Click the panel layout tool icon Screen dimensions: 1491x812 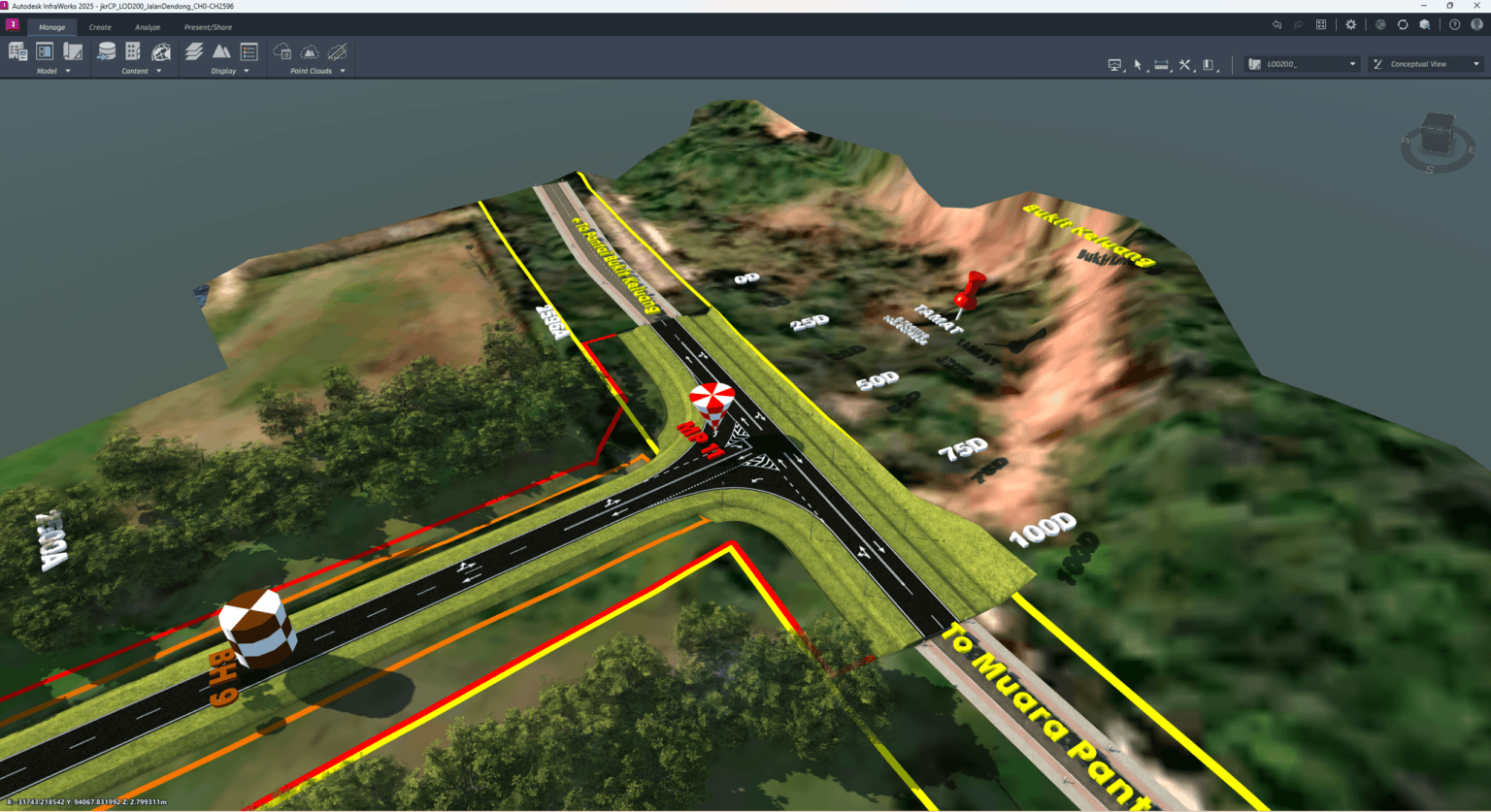pyautogui.click(x=1209, y=65)
